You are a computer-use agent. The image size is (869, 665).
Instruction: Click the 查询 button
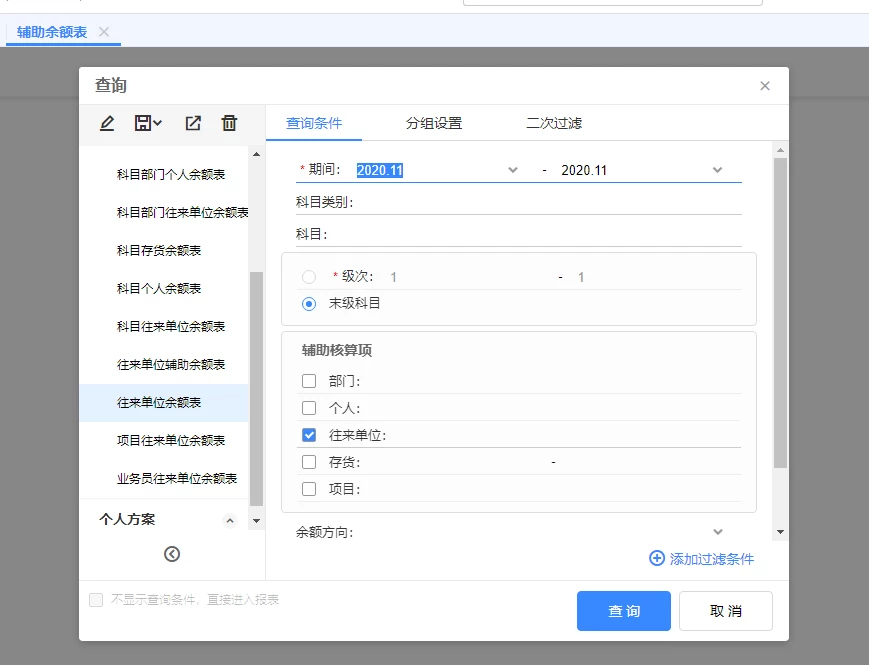tap(624, 611)
